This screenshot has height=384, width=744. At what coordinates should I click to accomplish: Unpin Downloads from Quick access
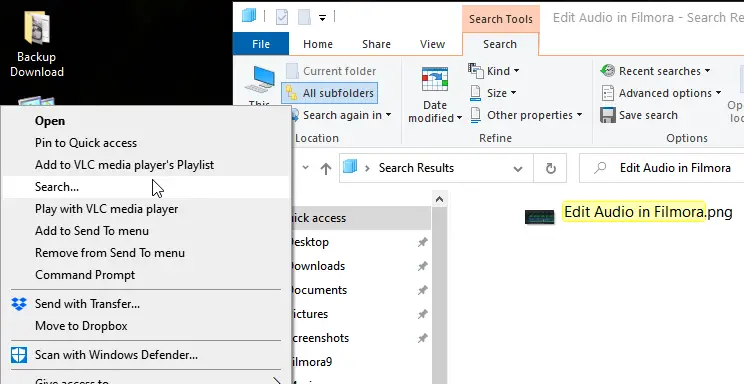coord(422,266)
